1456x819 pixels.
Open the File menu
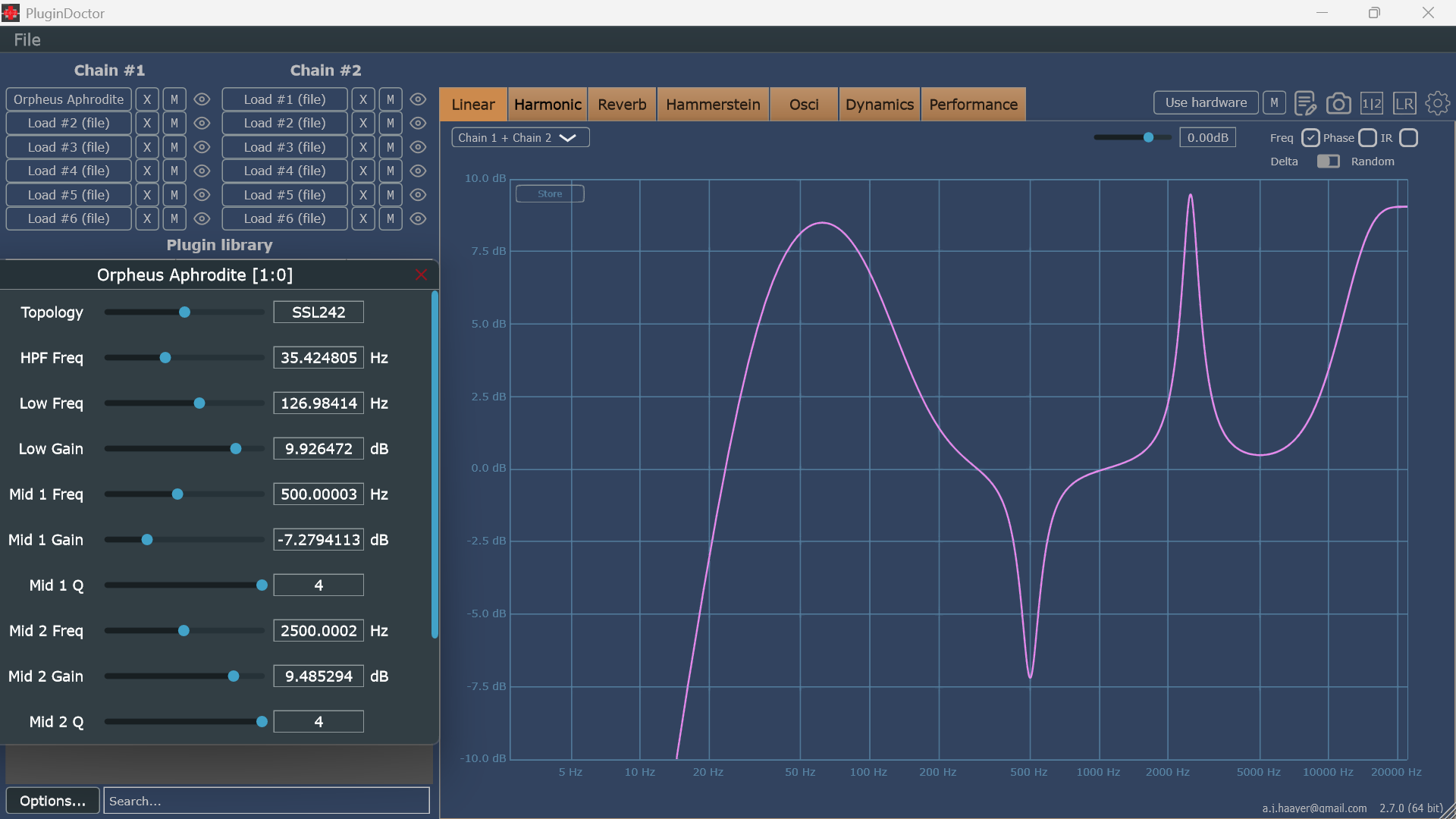27,40
